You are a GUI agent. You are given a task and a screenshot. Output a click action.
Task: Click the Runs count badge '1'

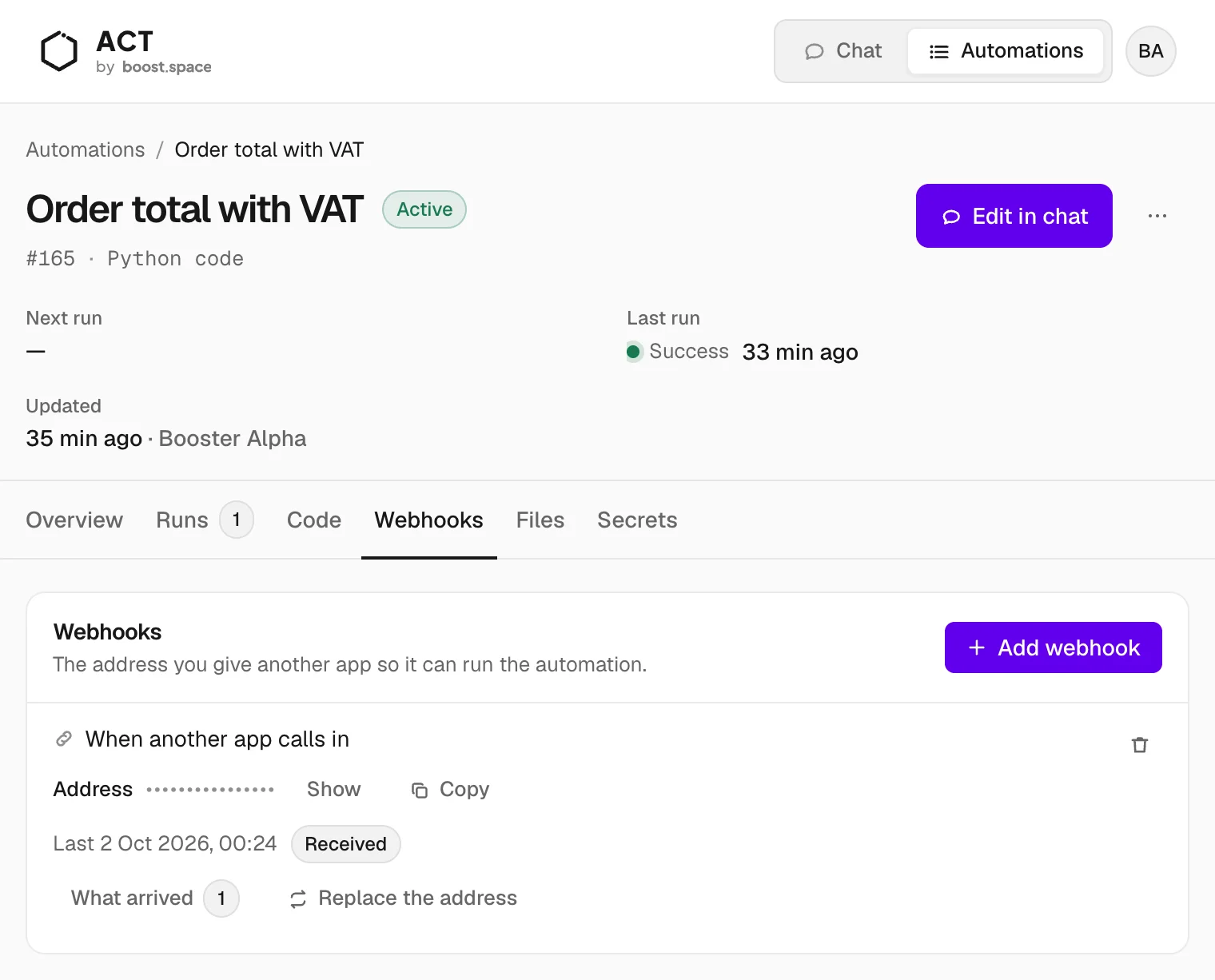[237, 520]
